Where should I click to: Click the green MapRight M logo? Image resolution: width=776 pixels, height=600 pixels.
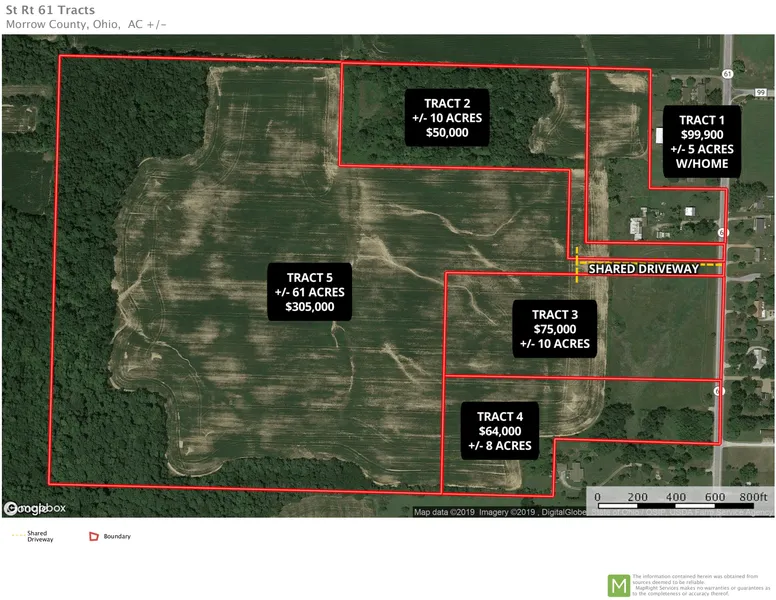(x=619, y=584)
